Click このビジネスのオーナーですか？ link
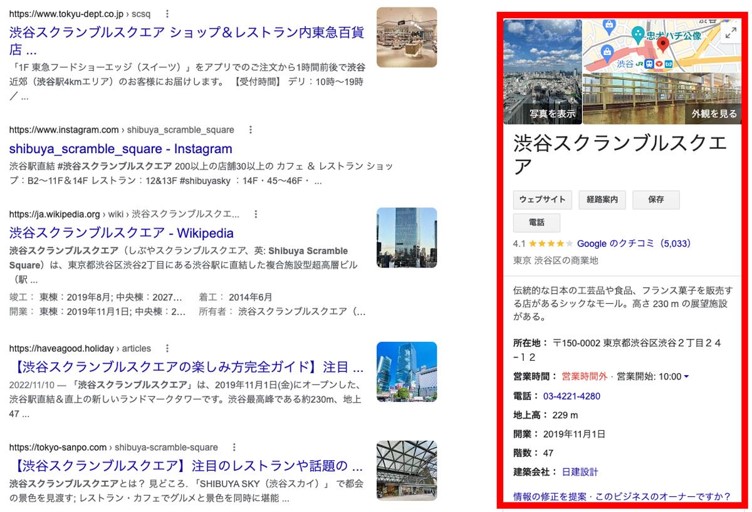This screenshot has width=752, height=512. tap(663, 496)
